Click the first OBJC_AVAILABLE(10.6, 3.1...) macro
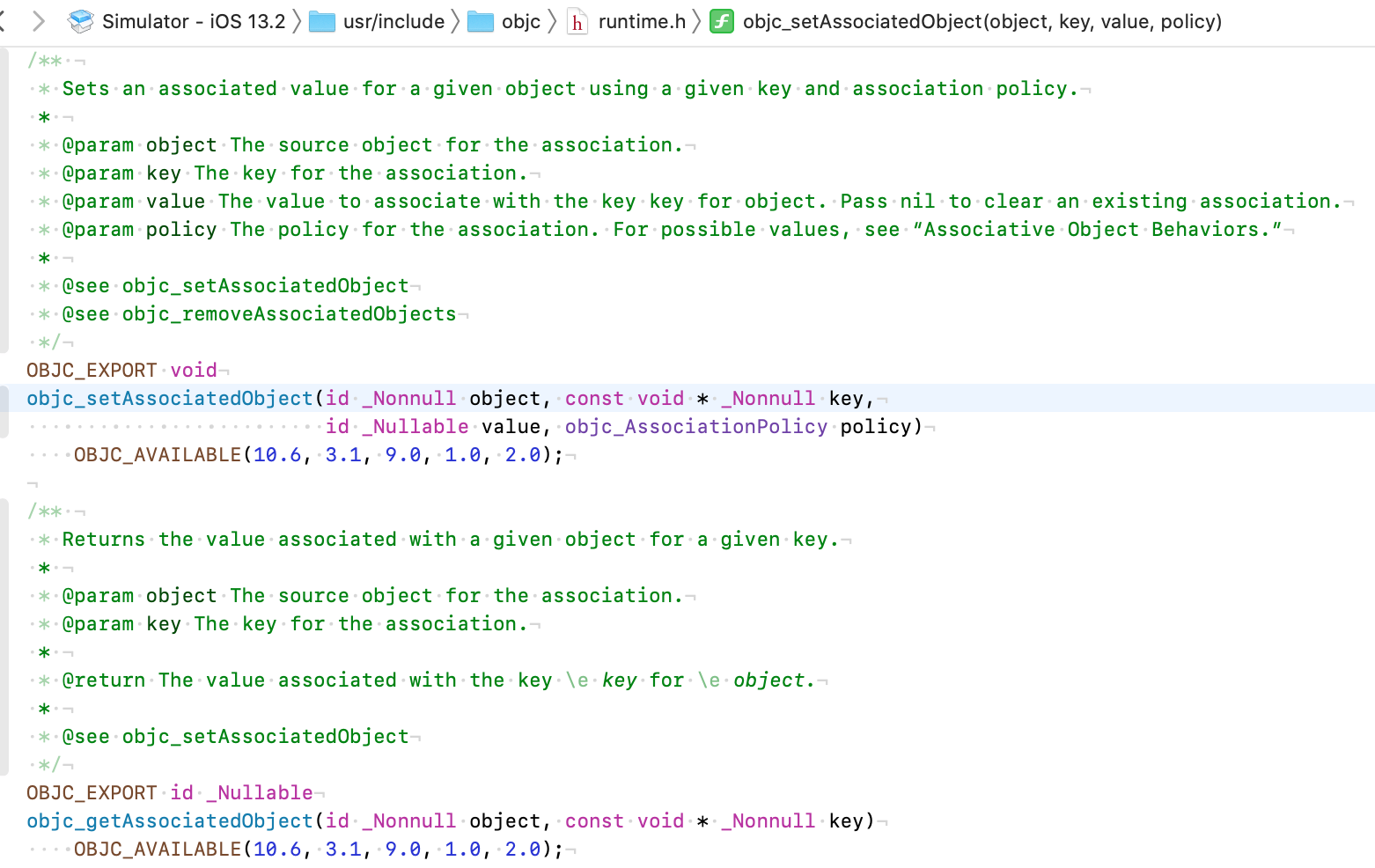The image size is (1375, 868). (x=318, y=455)
